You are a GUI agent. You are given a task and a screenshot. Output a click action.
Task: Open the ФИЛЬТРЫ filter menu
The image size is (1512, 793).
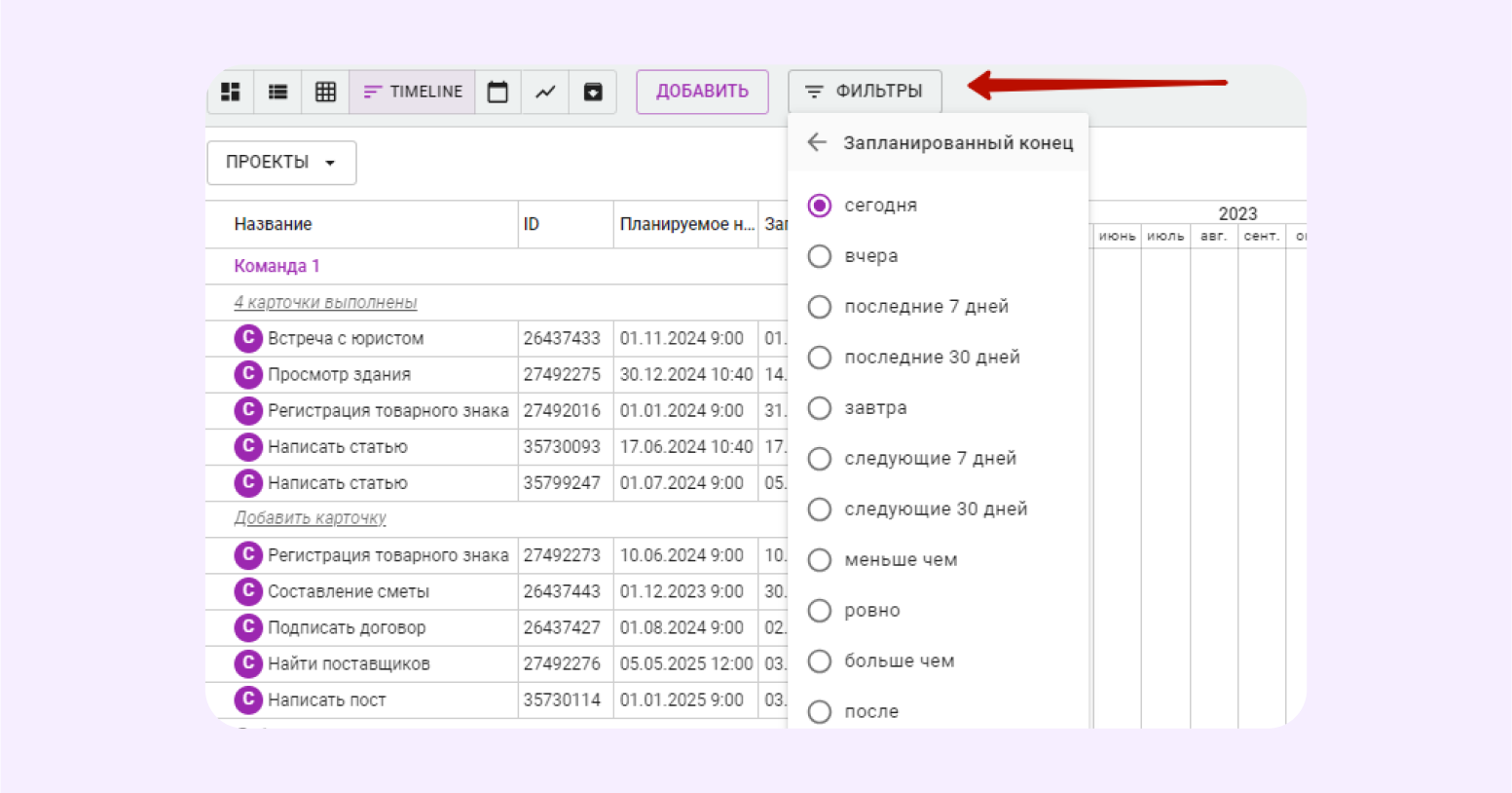tap(865, 92)
